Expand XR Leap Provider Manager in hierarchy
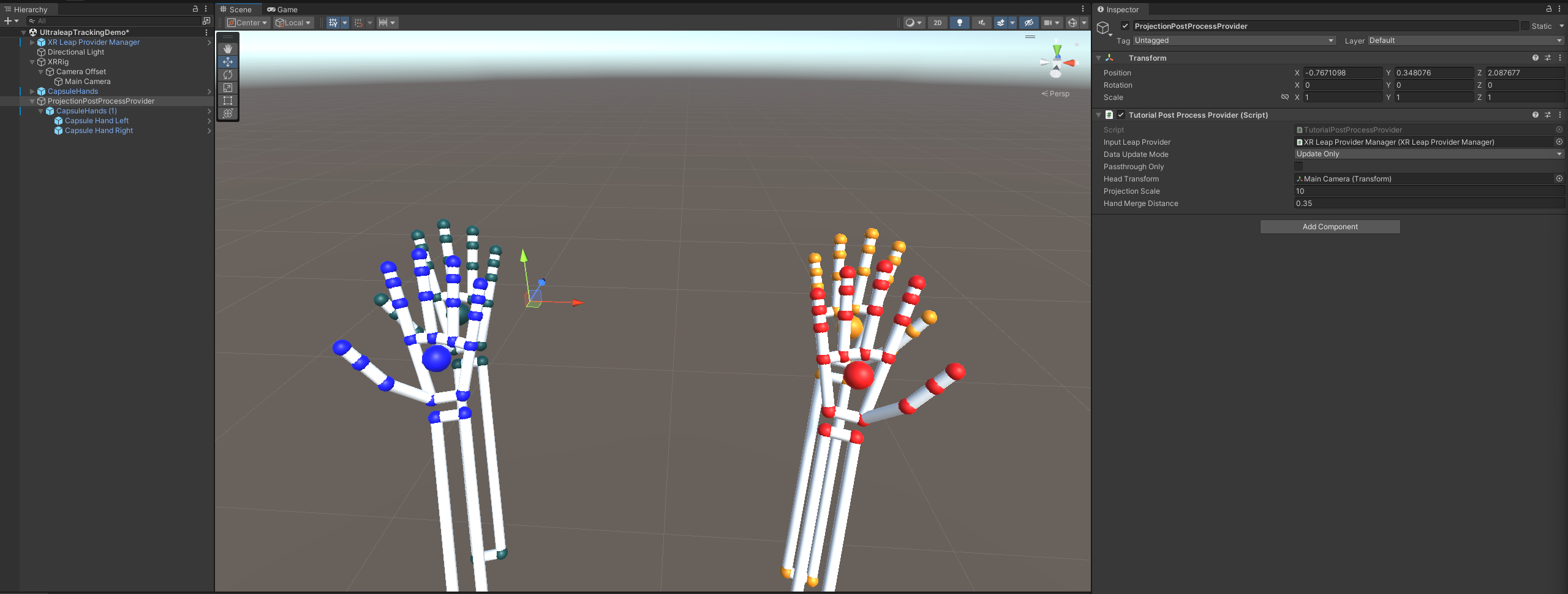This screenshot has height=594, width=1568. pos(32,42)
